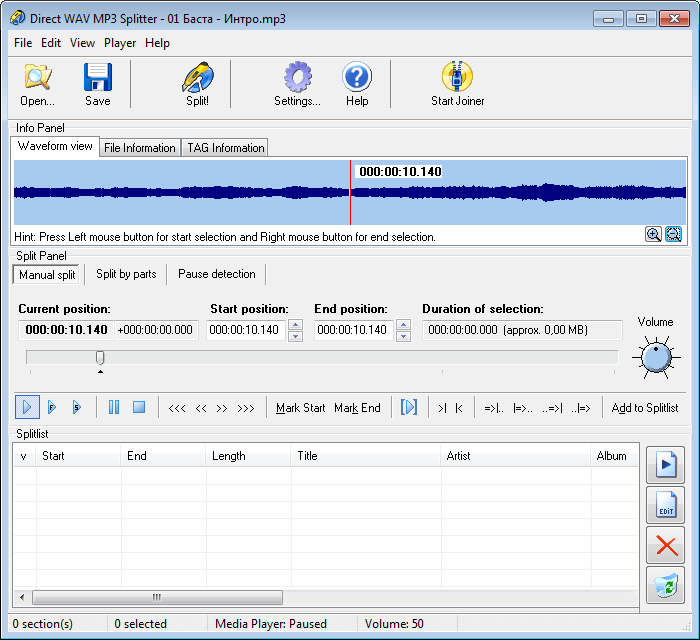Click the |=>.. navigation icon

(523, 408)
